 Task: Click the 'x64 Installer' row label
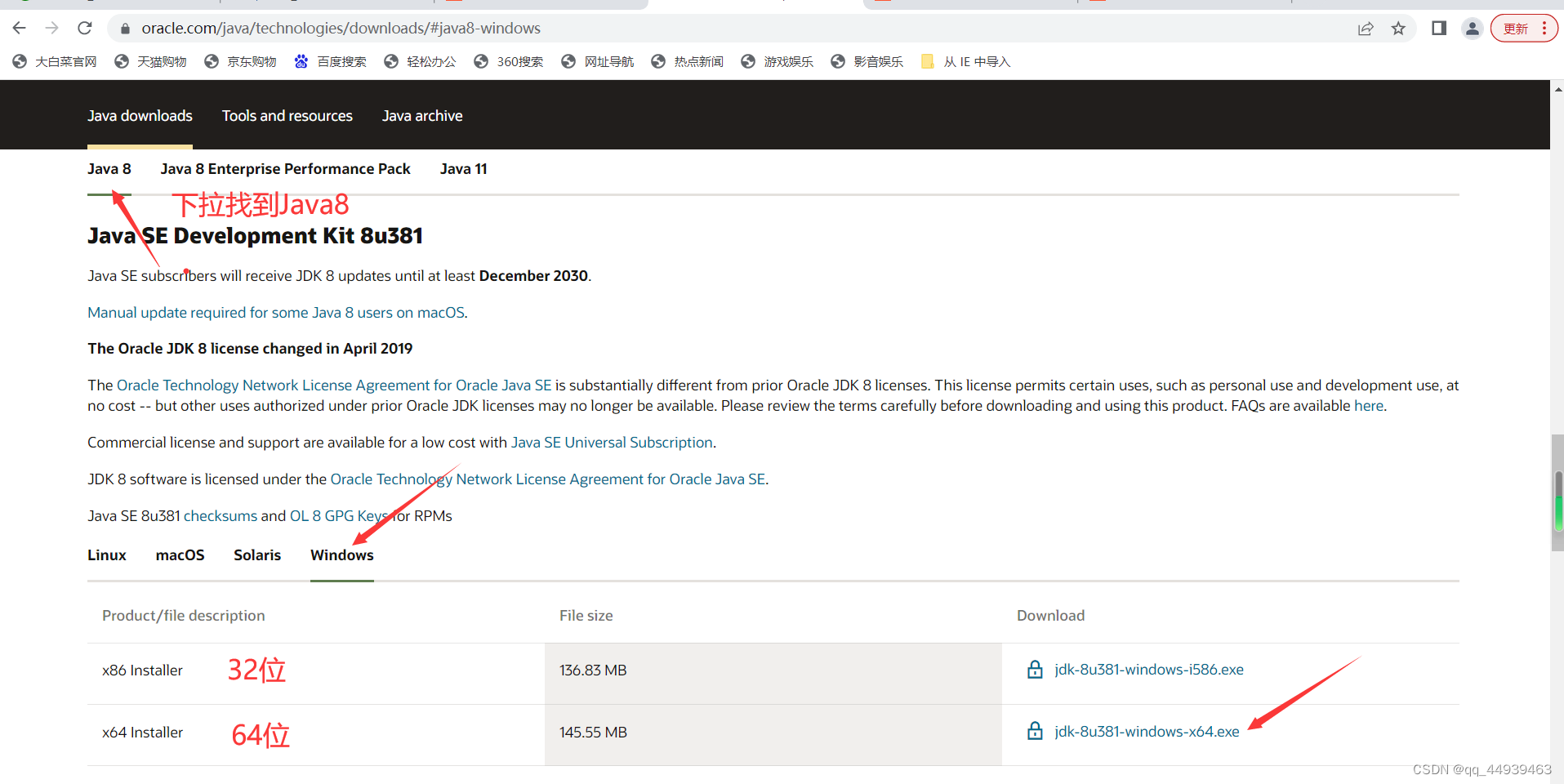click(142, 733)
